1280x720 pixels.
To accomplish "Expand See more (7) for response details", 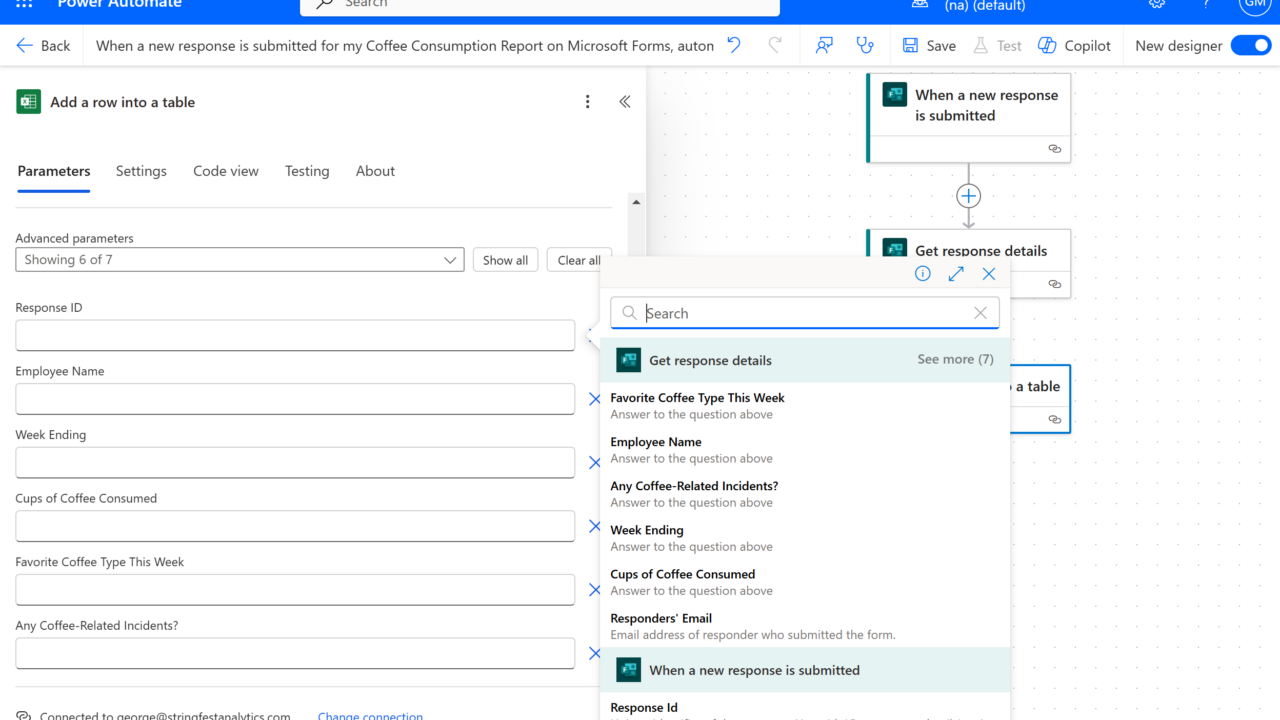I will coord(955,359).
